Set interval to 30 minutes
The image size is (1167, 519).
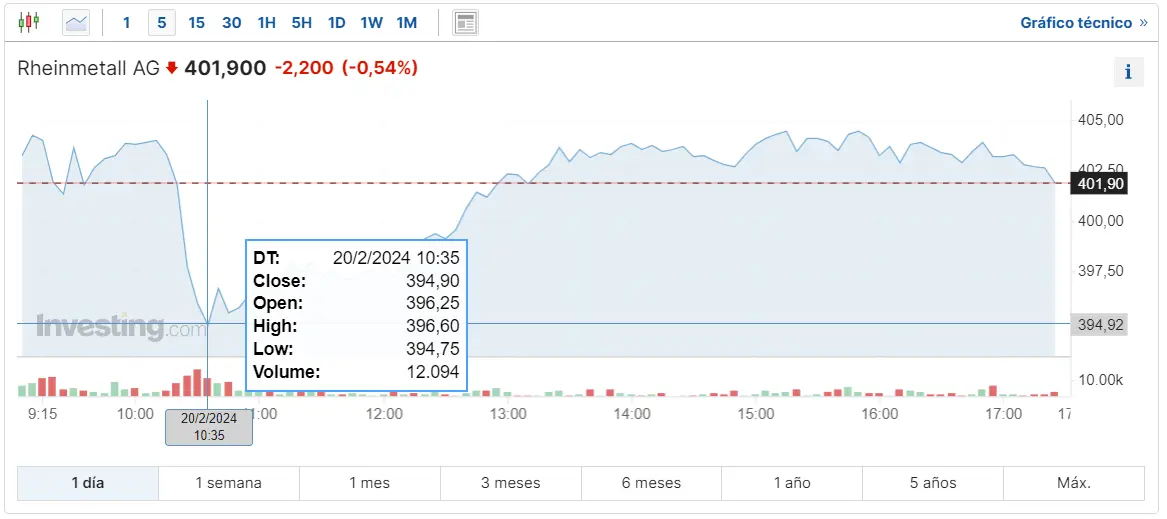click(x=231, y=22)
